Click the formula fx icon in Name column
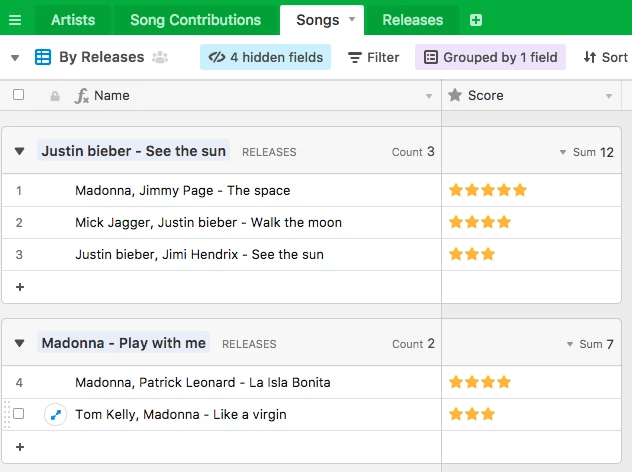This screenshot has width=632, height=472. coord(81,96)
